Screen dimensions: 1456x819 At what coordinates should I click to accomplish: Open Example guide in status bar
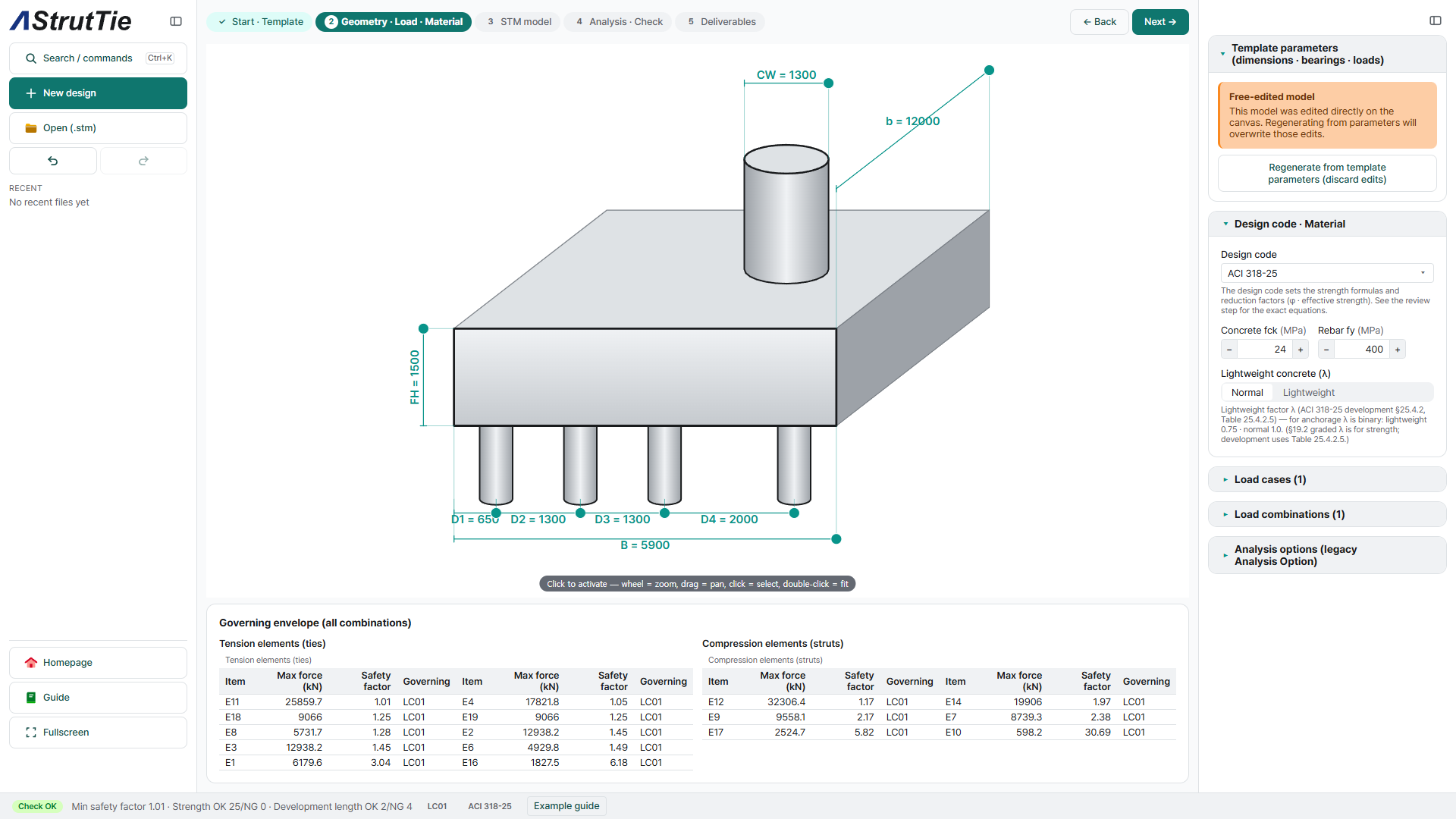(x=566, y=806)
